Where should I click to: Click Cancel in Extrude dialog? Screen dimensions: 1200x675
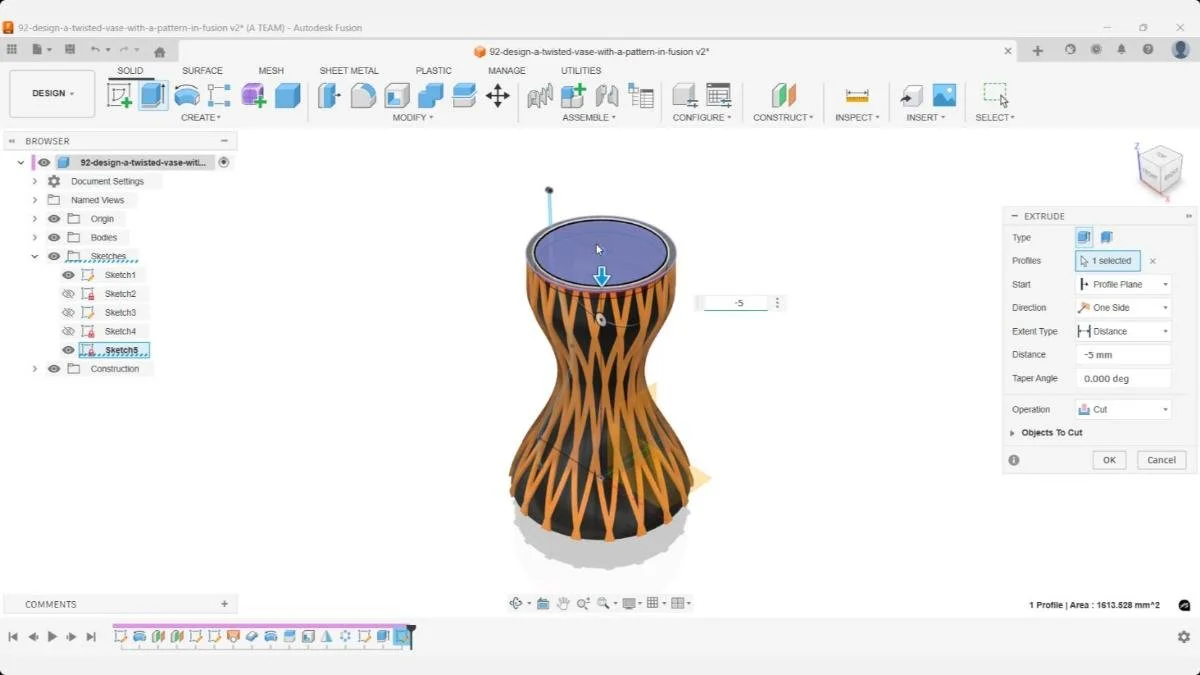[1161, 460]
